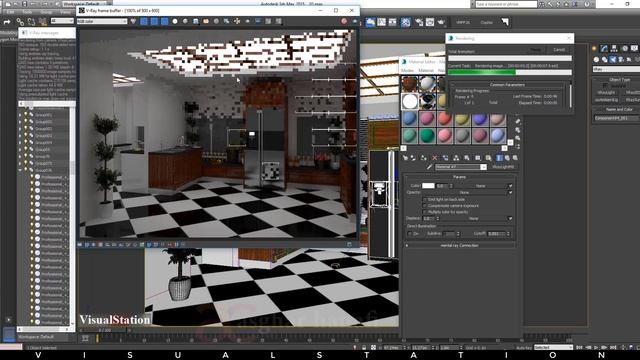
Task: Select white highlighted material sample slot
Action: point(409,101)
